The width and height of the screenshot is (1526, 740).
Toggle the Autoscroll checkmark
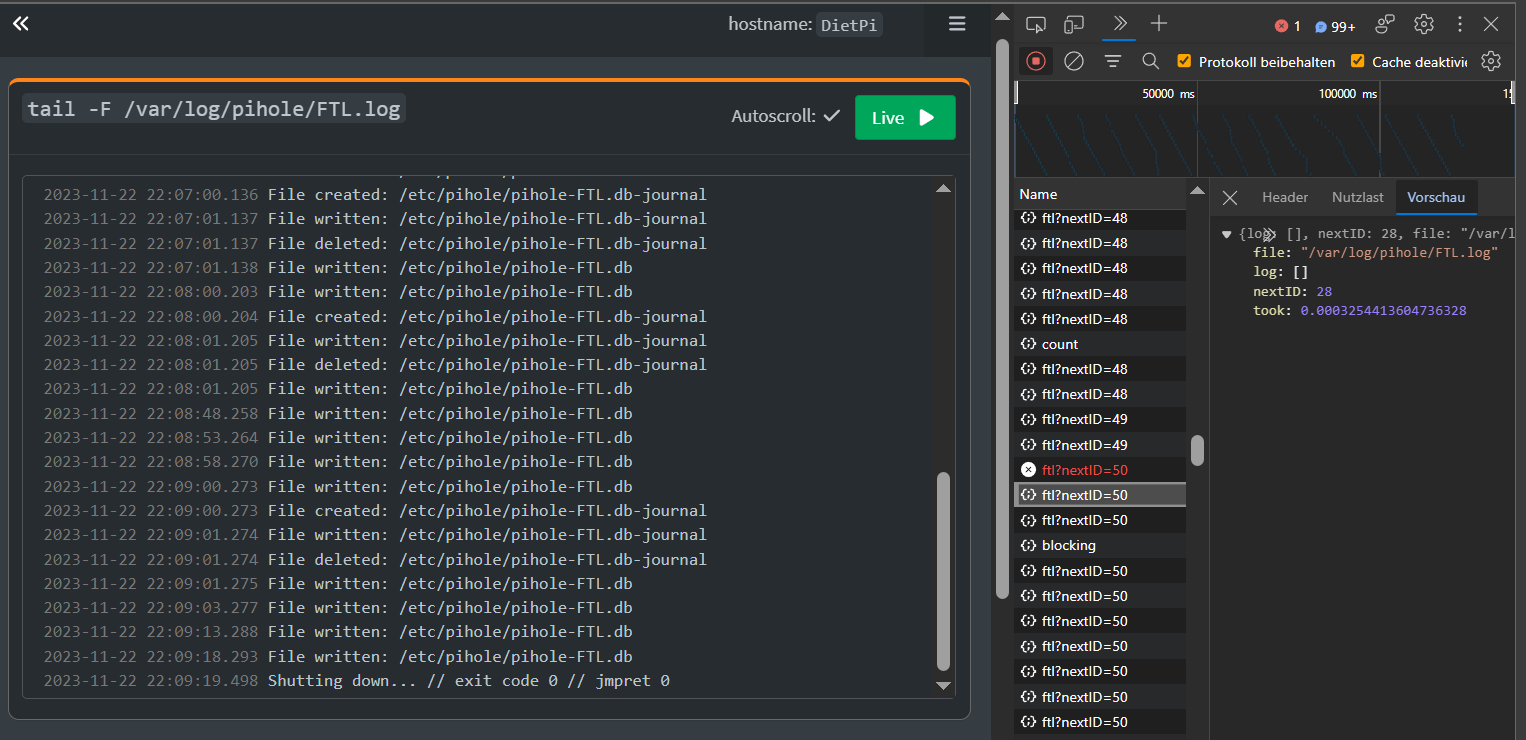coord(832,117)
